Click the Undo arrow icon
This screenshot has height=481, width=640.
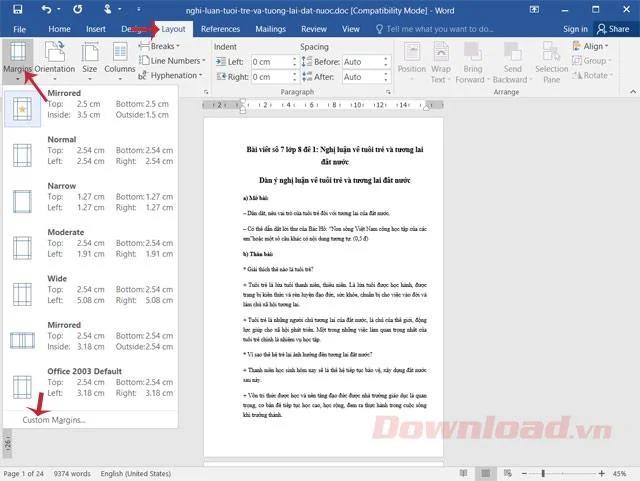(x=46, y=9)
